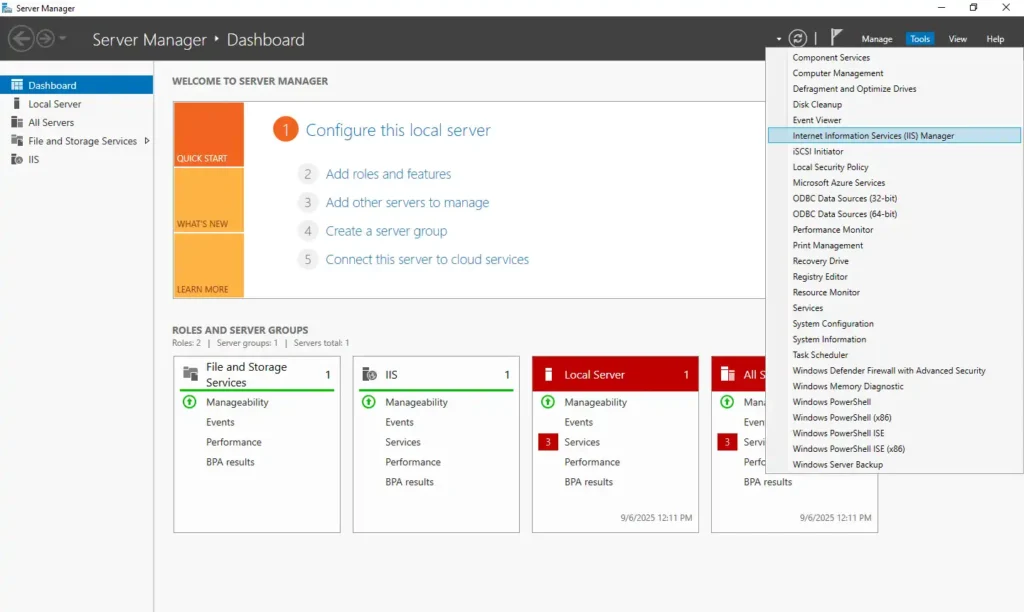Image resolution: width=1024 pixels, height=612 pixels.
Task: Open Events in the IIS tile
Action: click(399, 422)
